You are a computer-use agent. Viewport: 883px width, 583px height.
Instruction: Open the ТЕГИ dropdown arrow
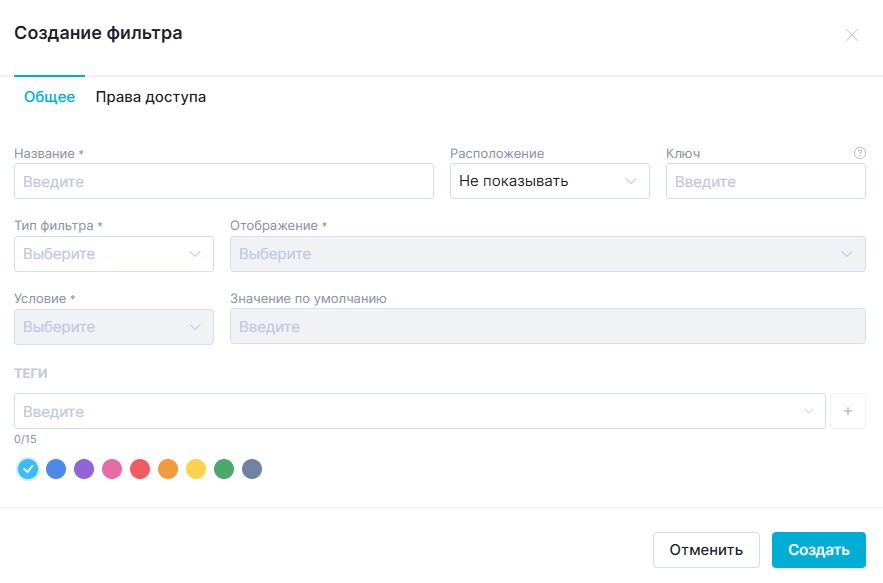[809, 411]
